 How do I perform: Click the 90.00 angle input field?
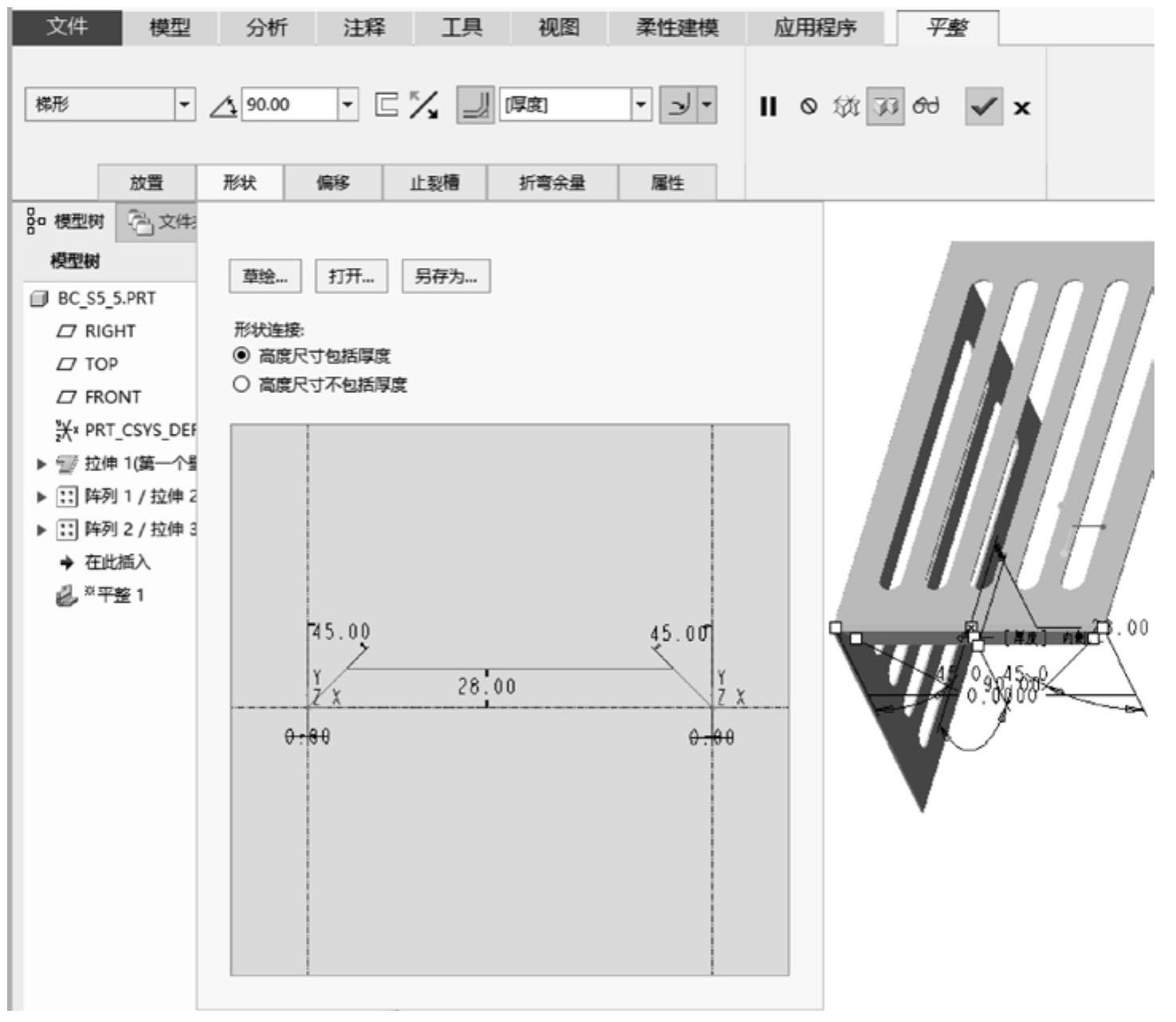[289, 104]
